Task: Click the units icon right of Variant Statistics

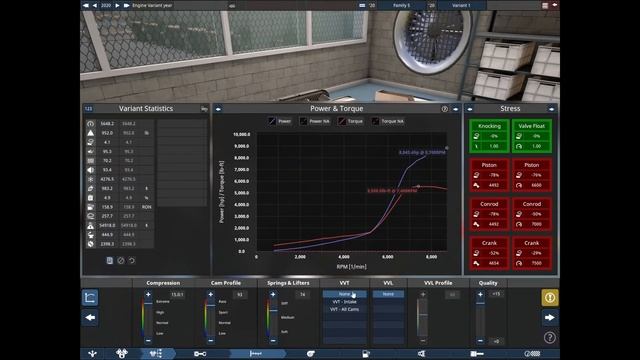Action: click(204, 109)
